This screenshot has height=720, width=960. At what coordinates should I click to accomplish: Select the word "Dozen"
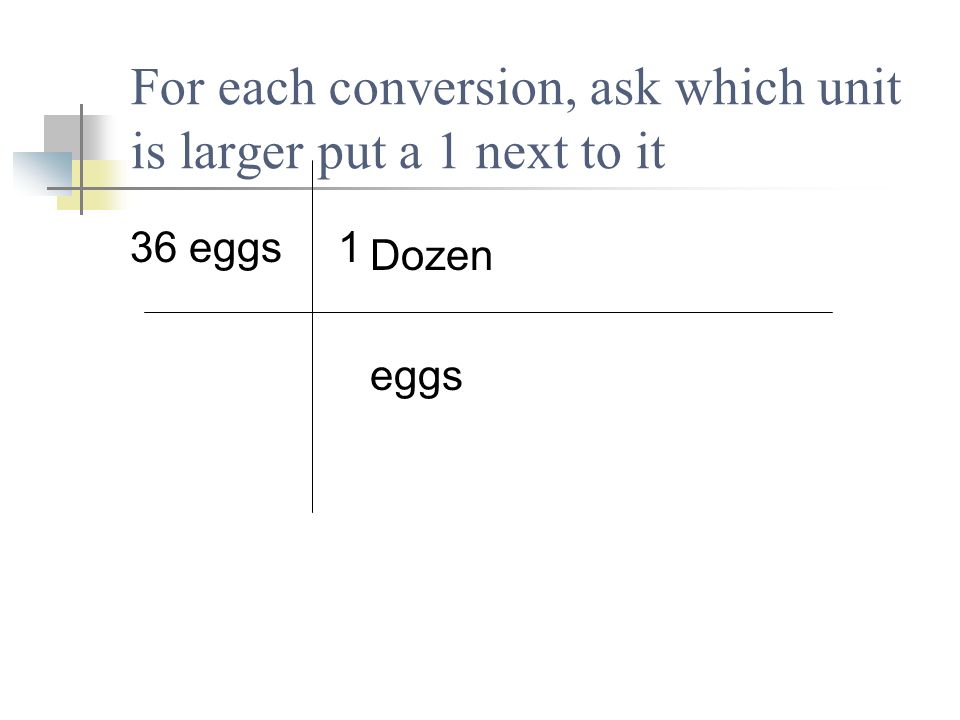click(x=431, y=255)
